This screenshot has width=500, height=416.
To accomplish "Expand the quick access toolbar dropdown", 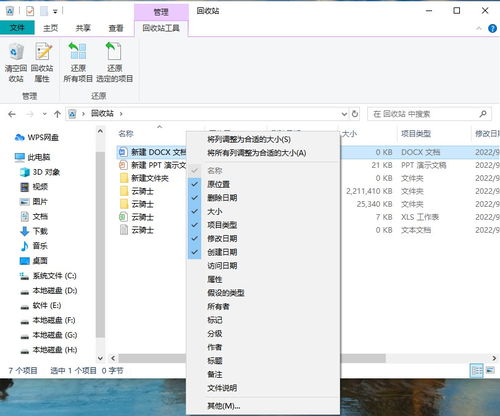I will pos(55,12).
